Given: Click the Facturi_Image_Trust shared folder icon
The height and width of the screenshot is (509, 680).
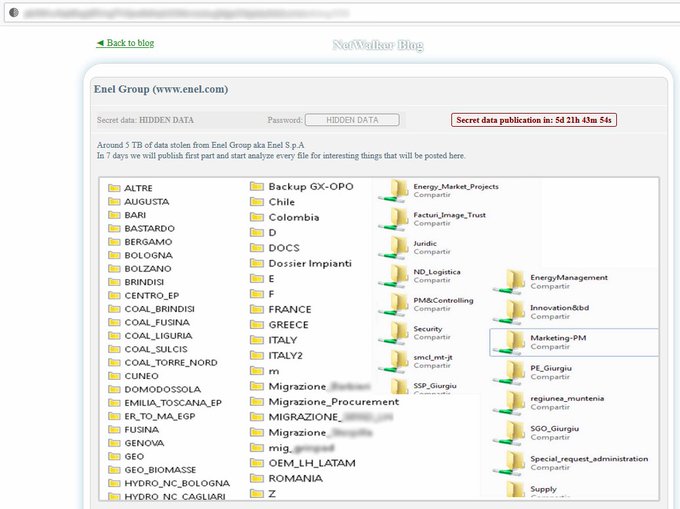Looking at the screenshot, I should pos(394,219).
